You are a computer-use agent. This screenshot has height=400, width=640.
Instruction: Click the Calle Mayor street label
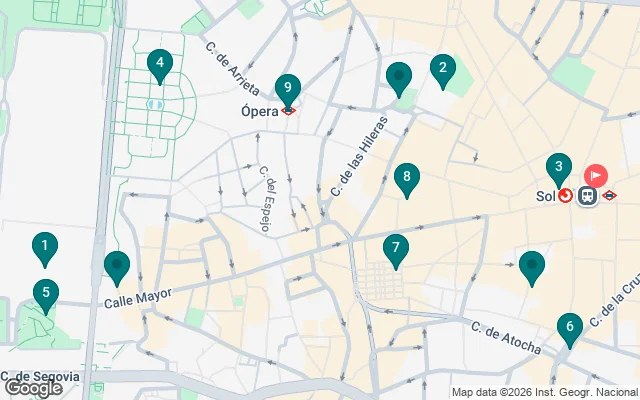click(x=138, y=298)
